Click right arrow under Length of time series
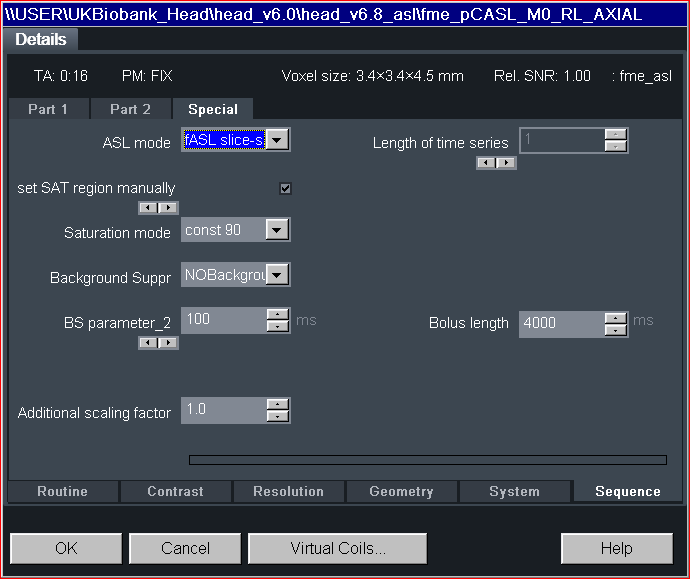Viewport: 690px width, 579px height. pos(506,163)
